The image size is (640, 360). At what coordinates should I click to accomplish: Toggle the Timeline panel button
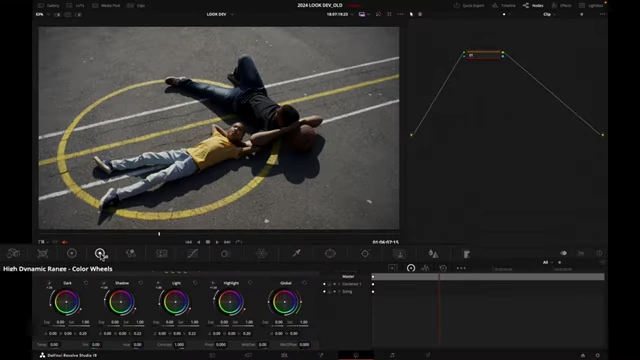[504, 6]
